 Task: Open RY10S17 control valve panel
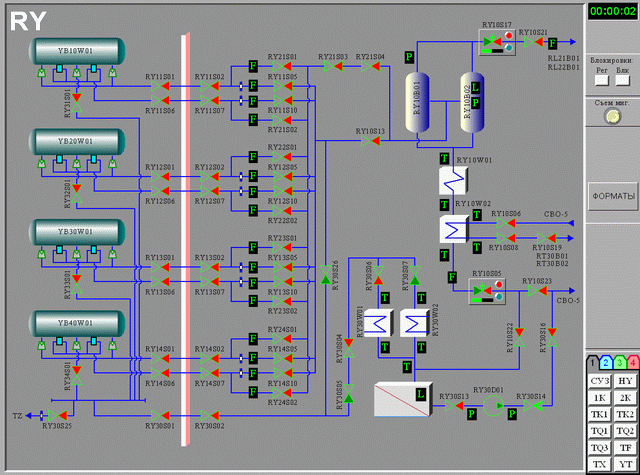[x=497, y=42]
